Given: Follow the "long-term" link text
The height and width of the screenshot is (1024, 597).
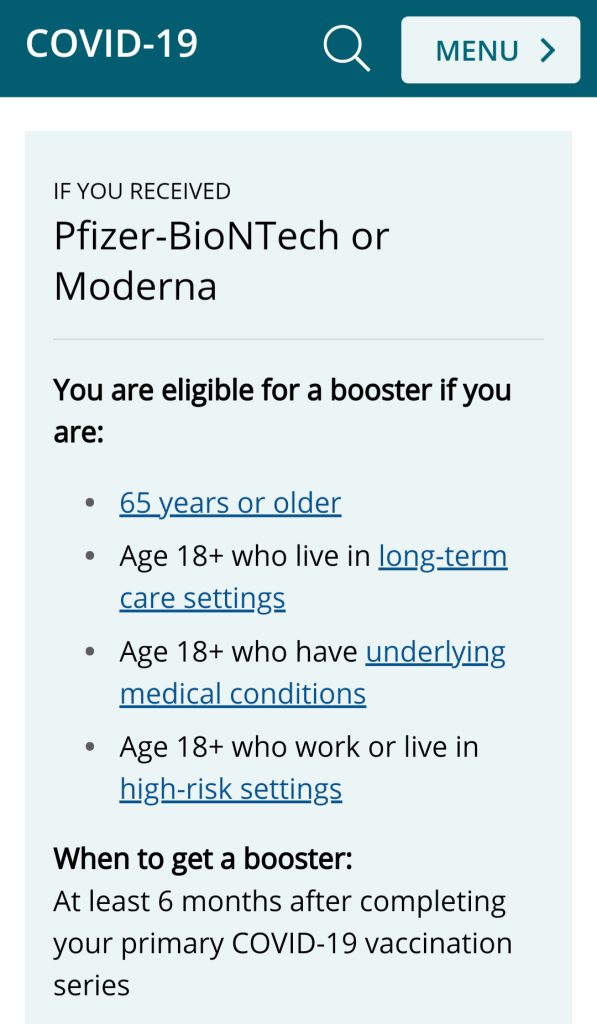Looking at the screenshot, I should coord(443,556).
